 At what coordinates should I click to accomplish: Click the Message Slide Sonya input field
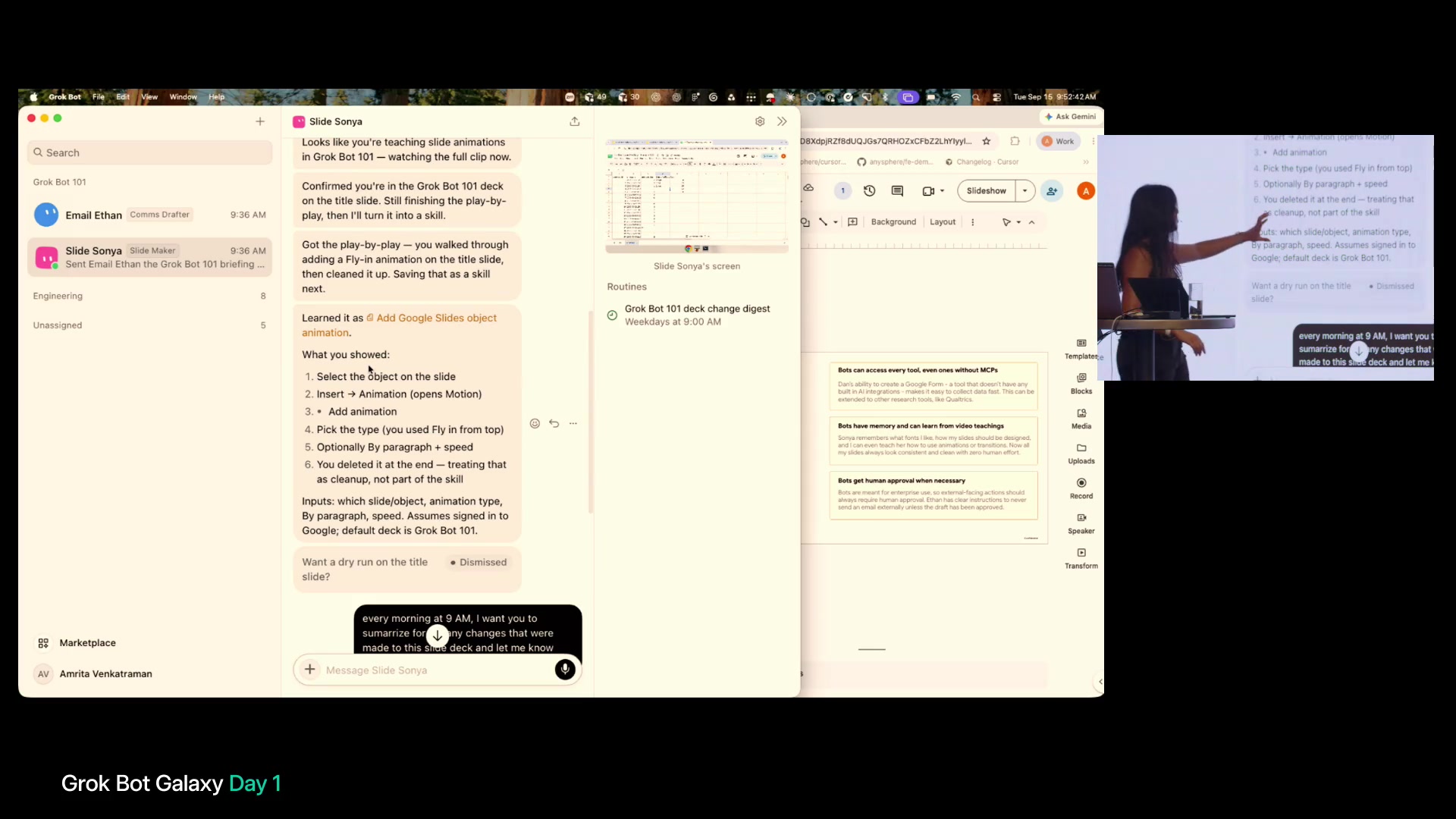click(x=436, y=670)
